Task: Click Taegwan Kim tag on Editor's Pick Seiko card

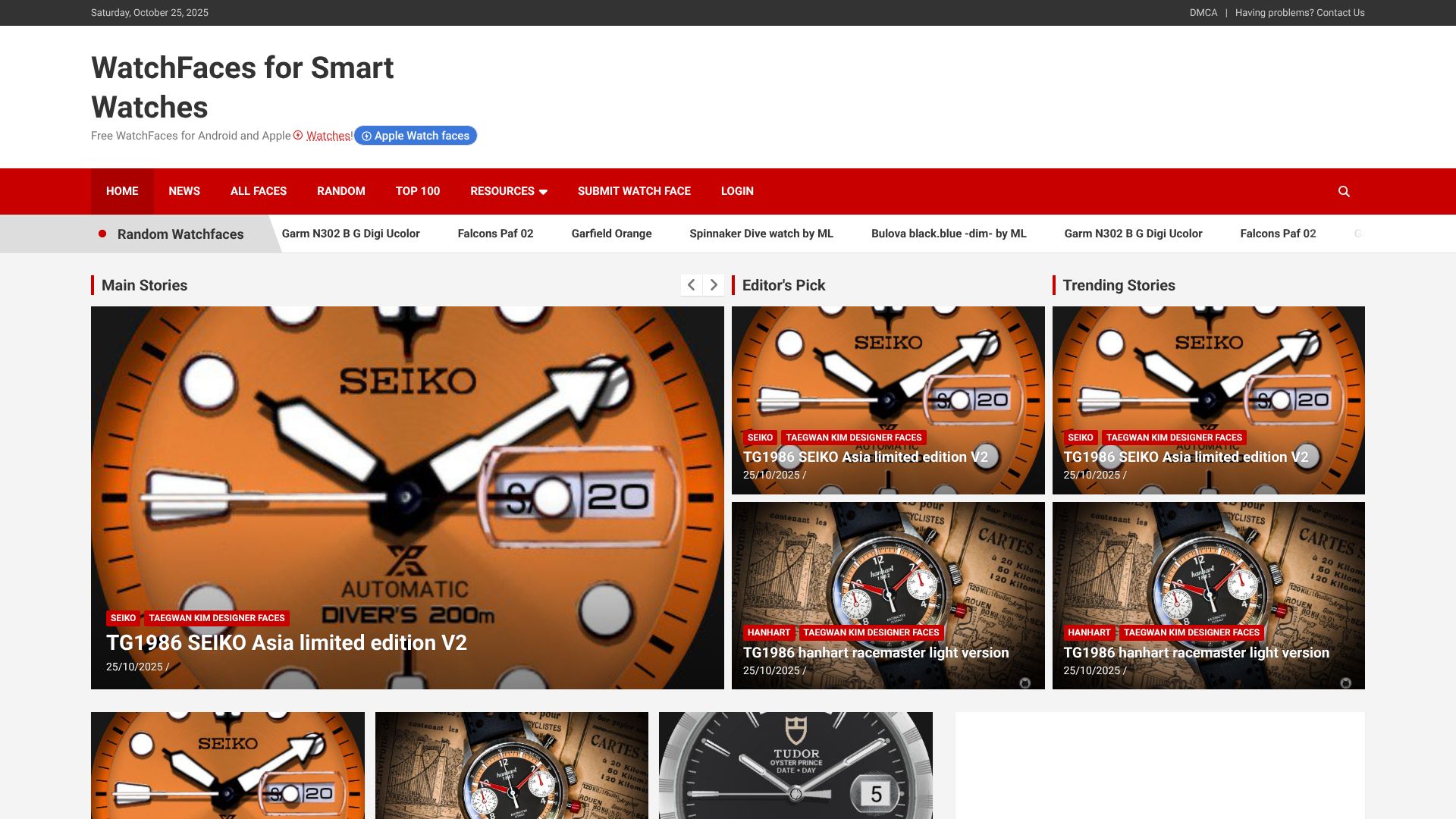Action: coord(854,438)
